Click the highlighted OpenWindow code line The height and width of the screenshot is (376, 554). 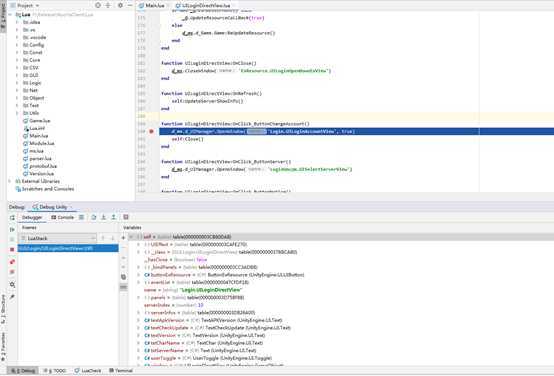[356, 131]
